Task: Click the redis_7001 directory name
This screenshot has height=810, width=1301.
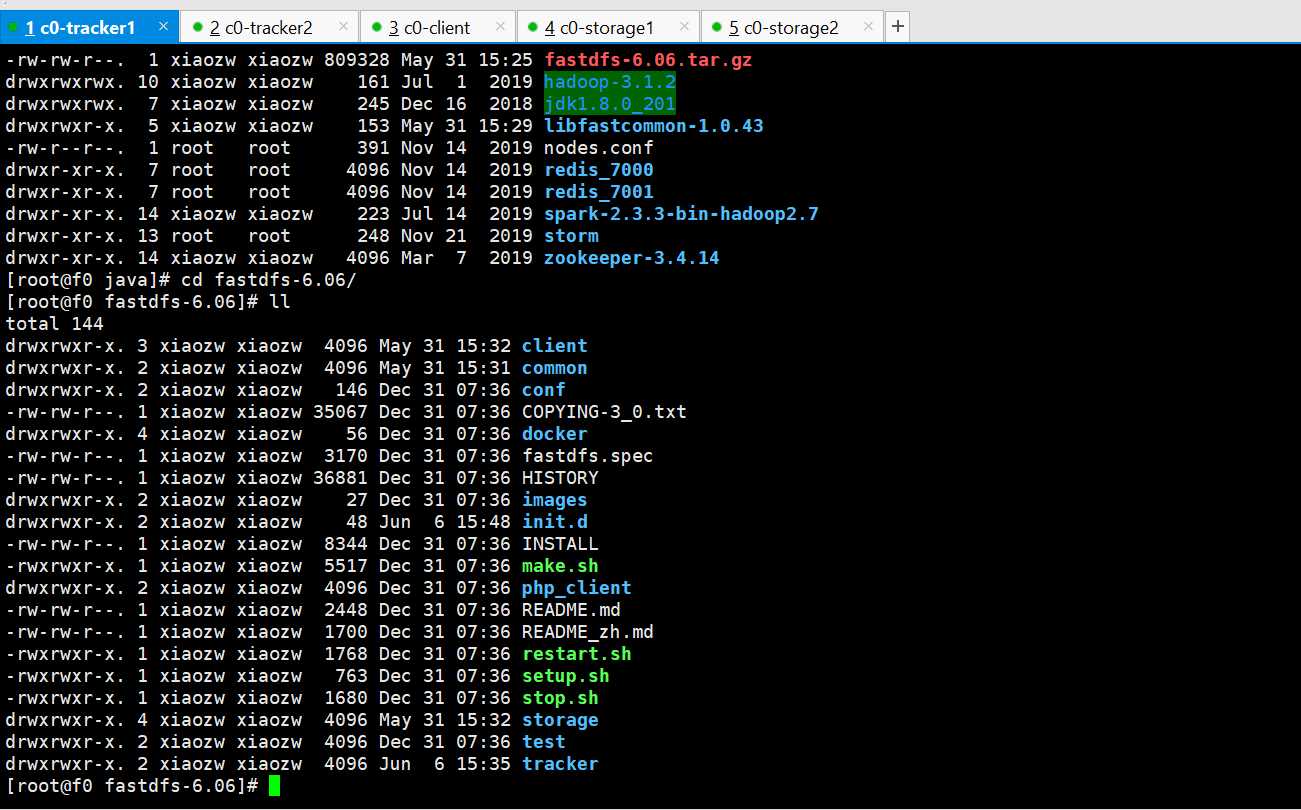Action: (599, 192)
